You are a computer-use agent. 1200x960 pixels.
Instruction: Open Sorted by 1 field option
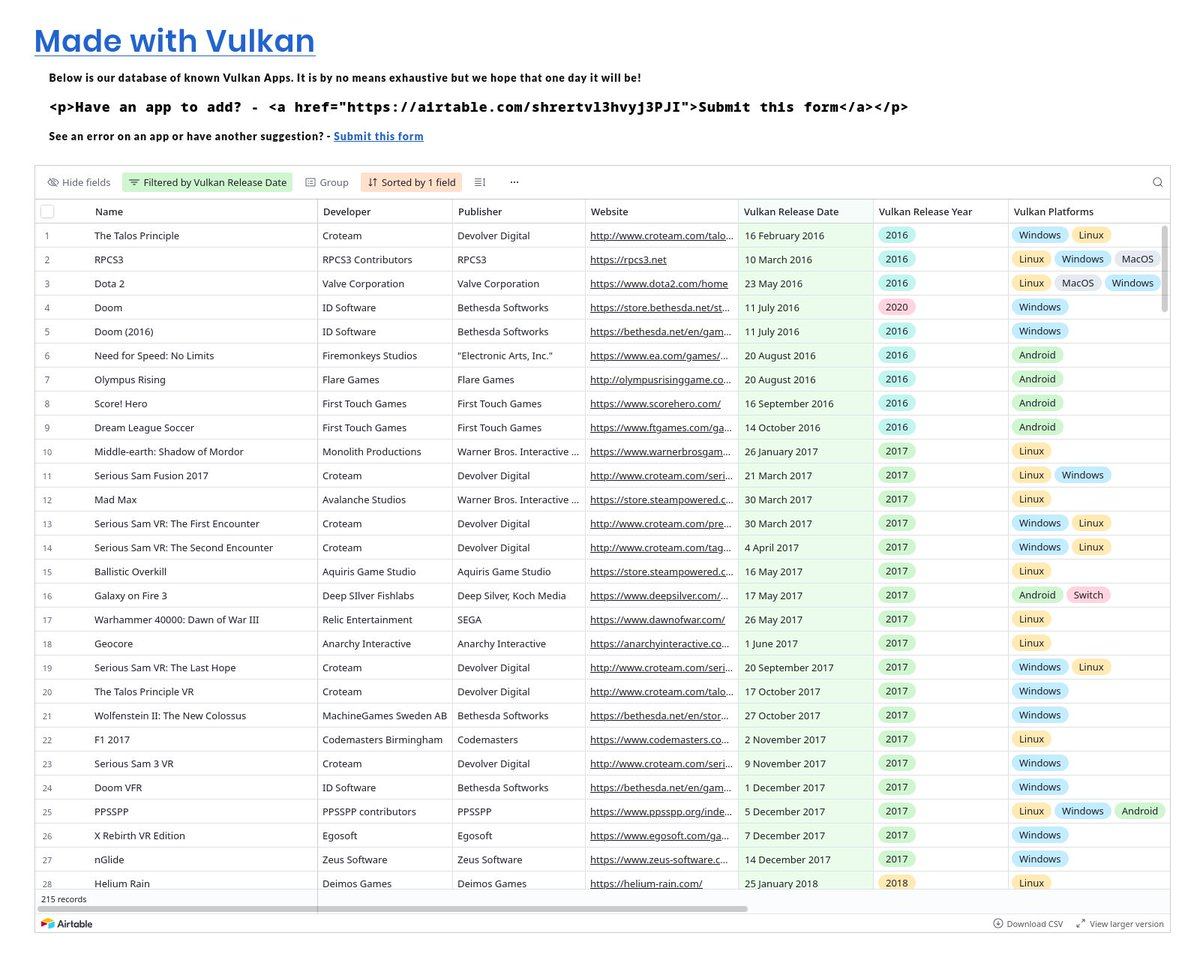pyautogui.click(x=411, y=182)
